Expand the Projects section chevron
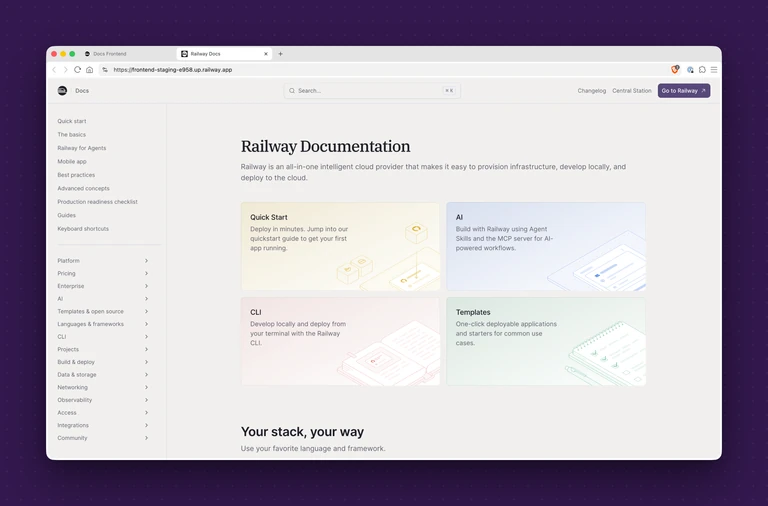The width and height of the screenshot is (768, 506). pos(146,349)
